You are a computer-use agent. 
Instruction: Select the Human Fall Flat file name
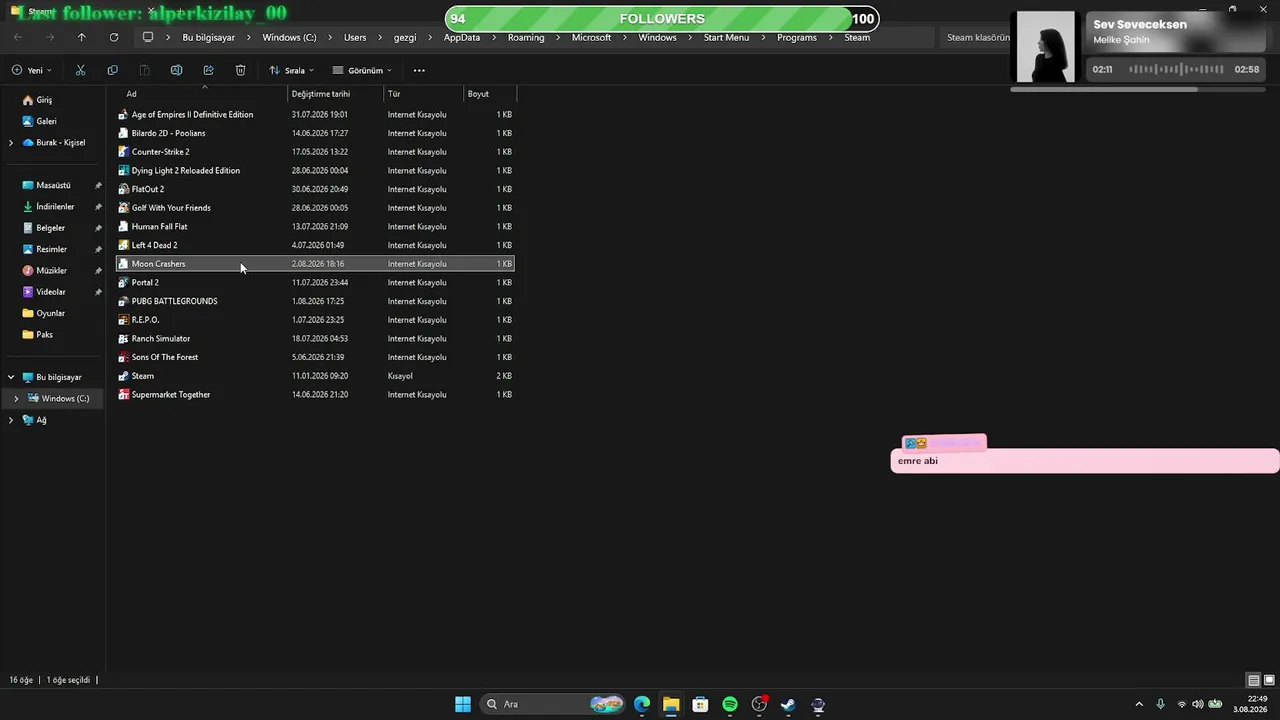[160, 227]
